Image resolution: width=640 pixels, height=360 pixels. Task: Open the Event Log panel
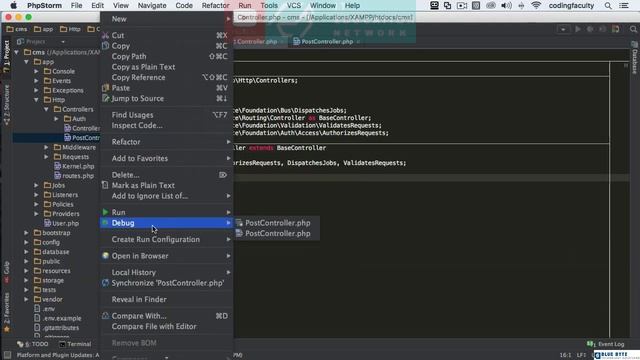[x=606, y=344]
